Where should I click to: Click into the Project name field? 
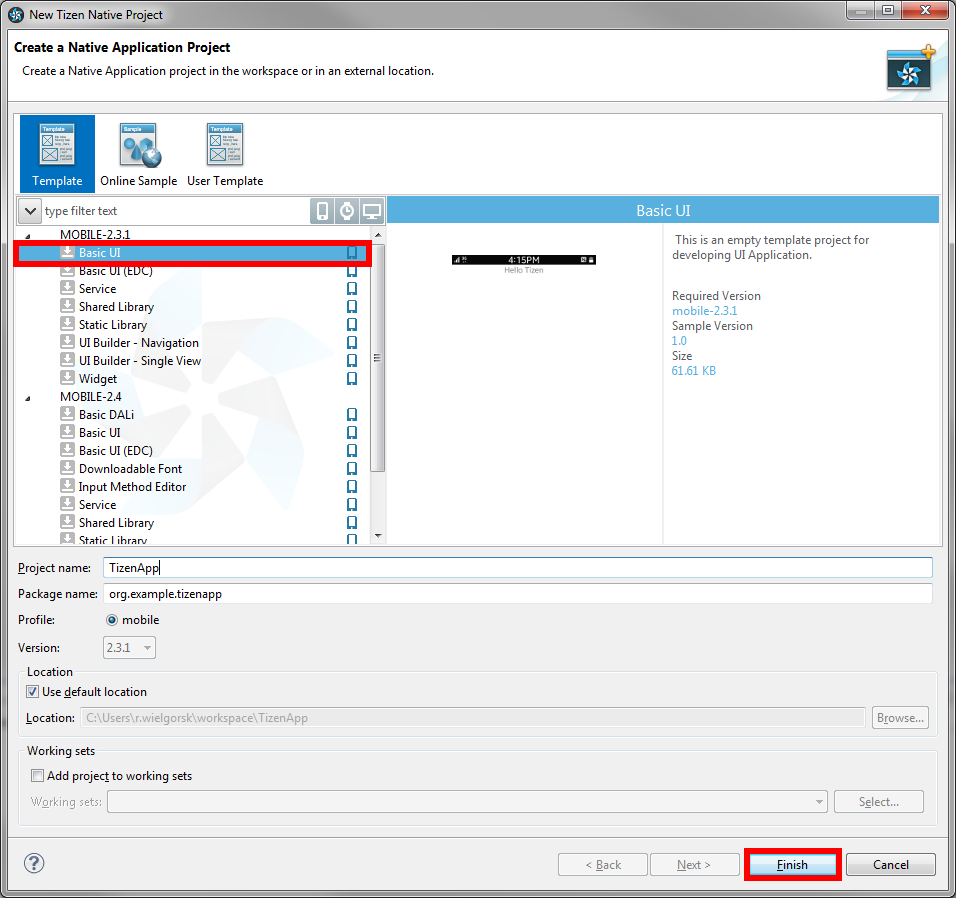tap(518, 567)
